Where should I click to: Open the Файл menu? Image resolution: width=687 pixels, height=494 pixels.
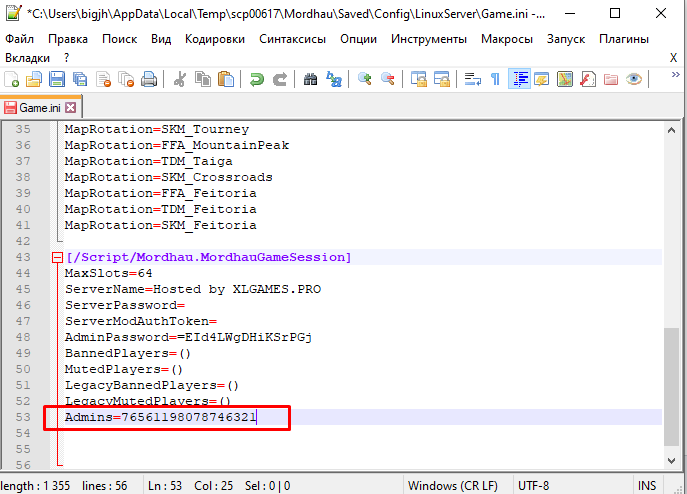[x=20, y=39]
